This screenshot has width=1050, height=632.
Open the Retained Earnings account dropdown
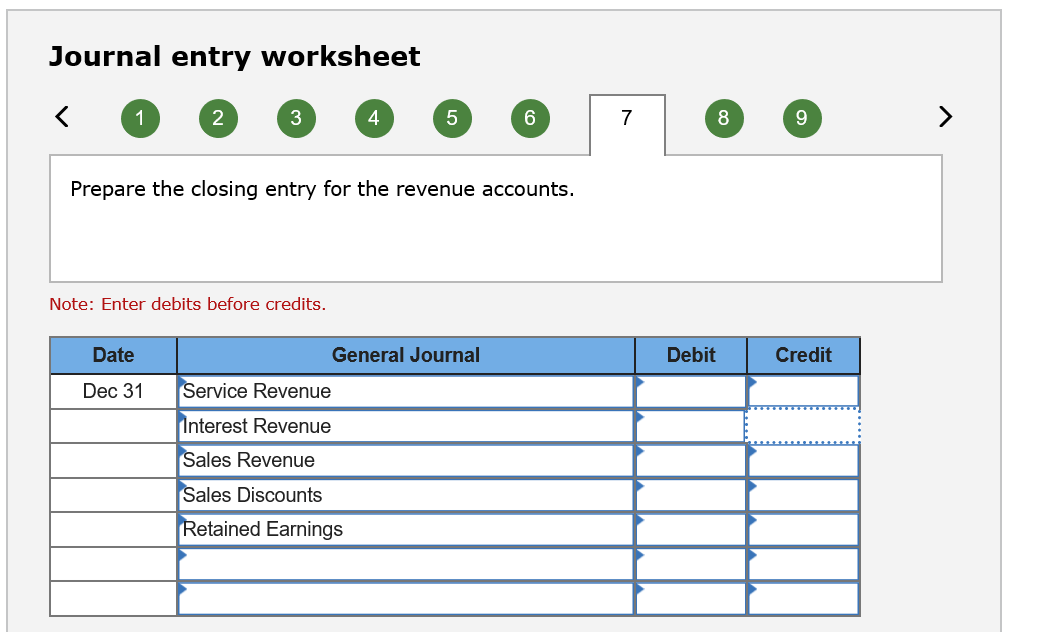point(406,530)
